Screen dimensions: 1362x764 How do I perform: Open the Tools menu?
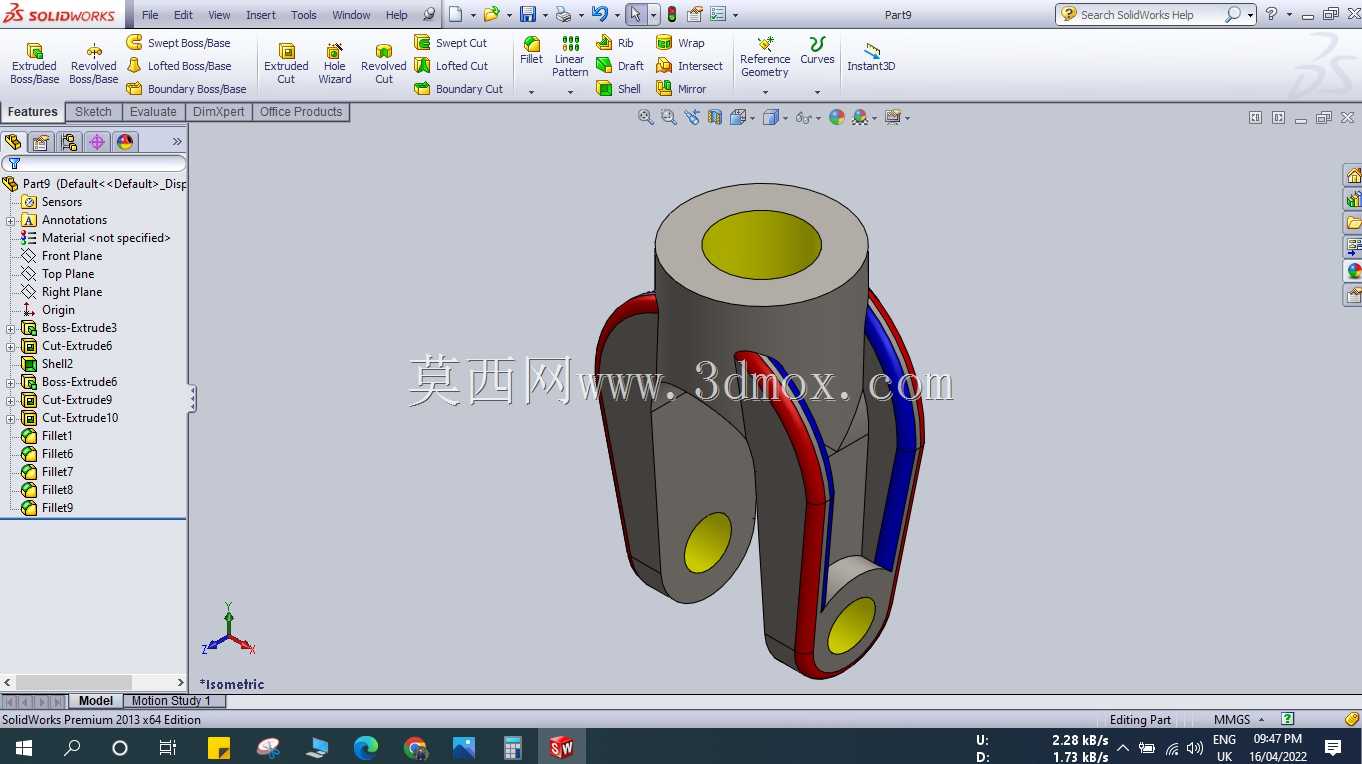[x=304, y=15]
